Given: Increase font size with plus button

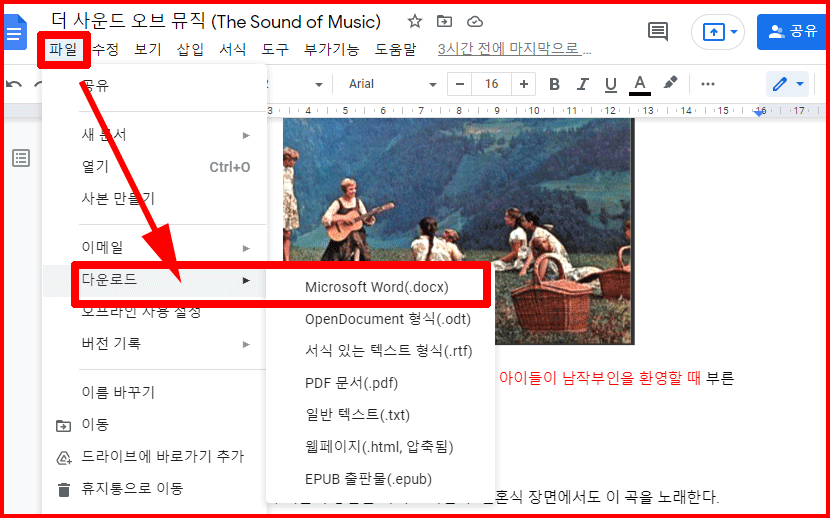Looking at the screenshot, I should [524, 84].
